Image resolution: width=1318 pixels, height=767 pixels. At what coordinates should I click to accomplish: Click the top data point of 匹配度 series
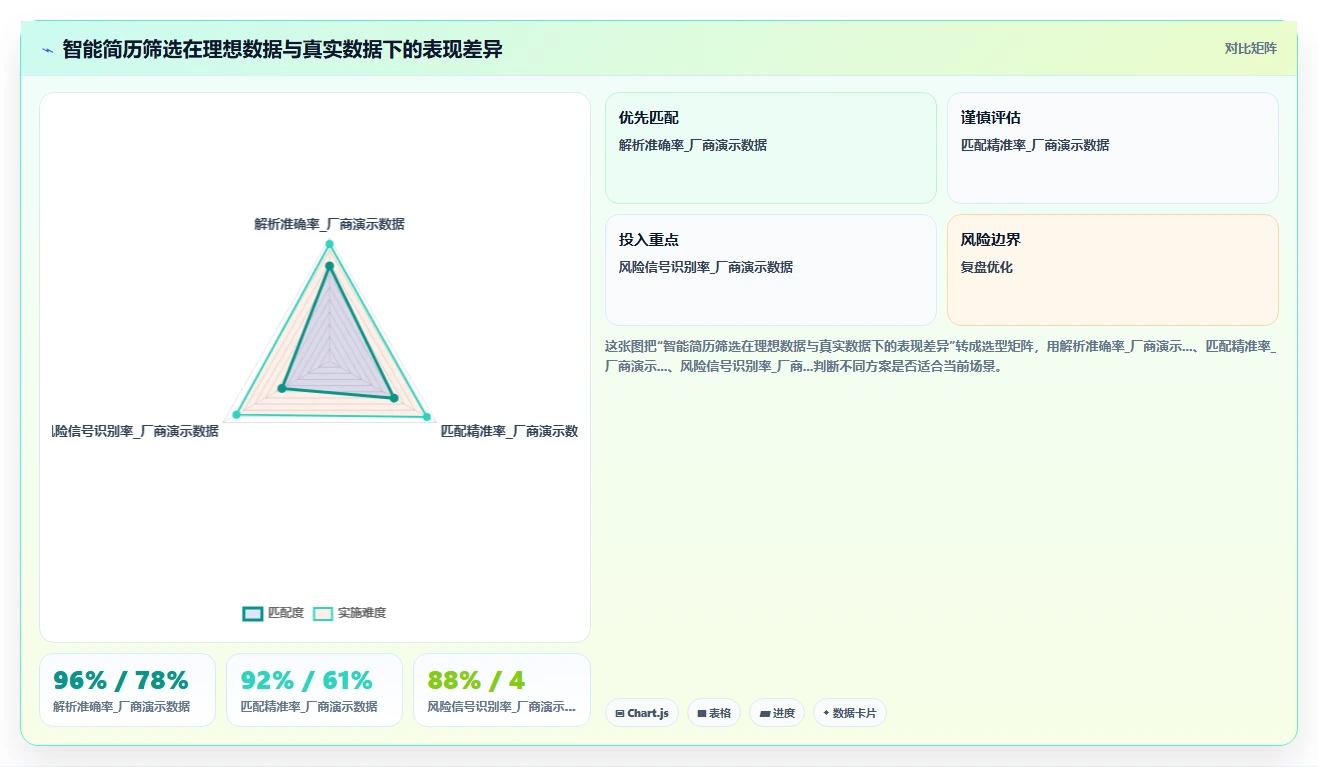click(329, 266)
